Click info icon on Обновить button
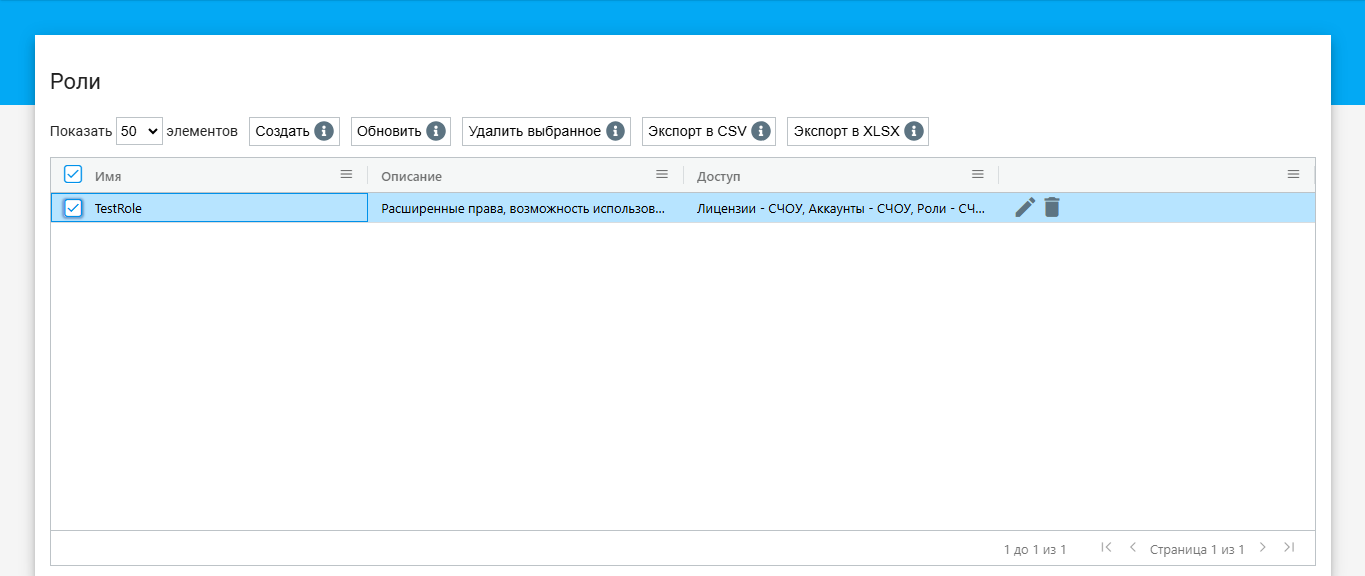Image resolution: width=1365 pixels, height=576 pixels. [x=435, y=131]
